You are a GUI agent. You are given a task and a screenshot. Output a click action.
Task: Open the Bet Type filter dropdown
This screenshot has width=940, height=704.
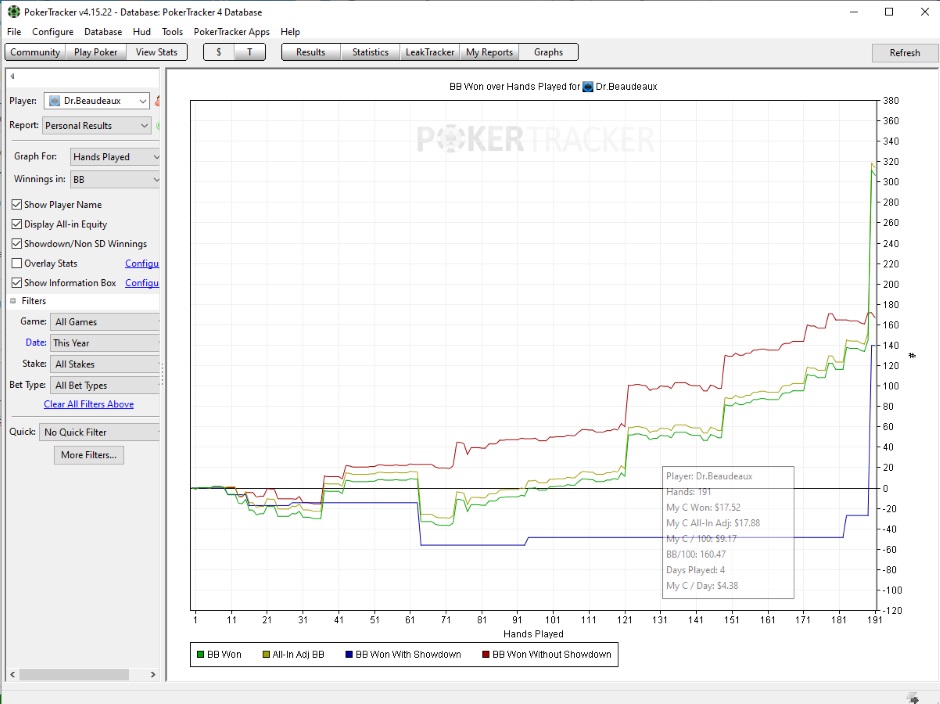(105, 385)
